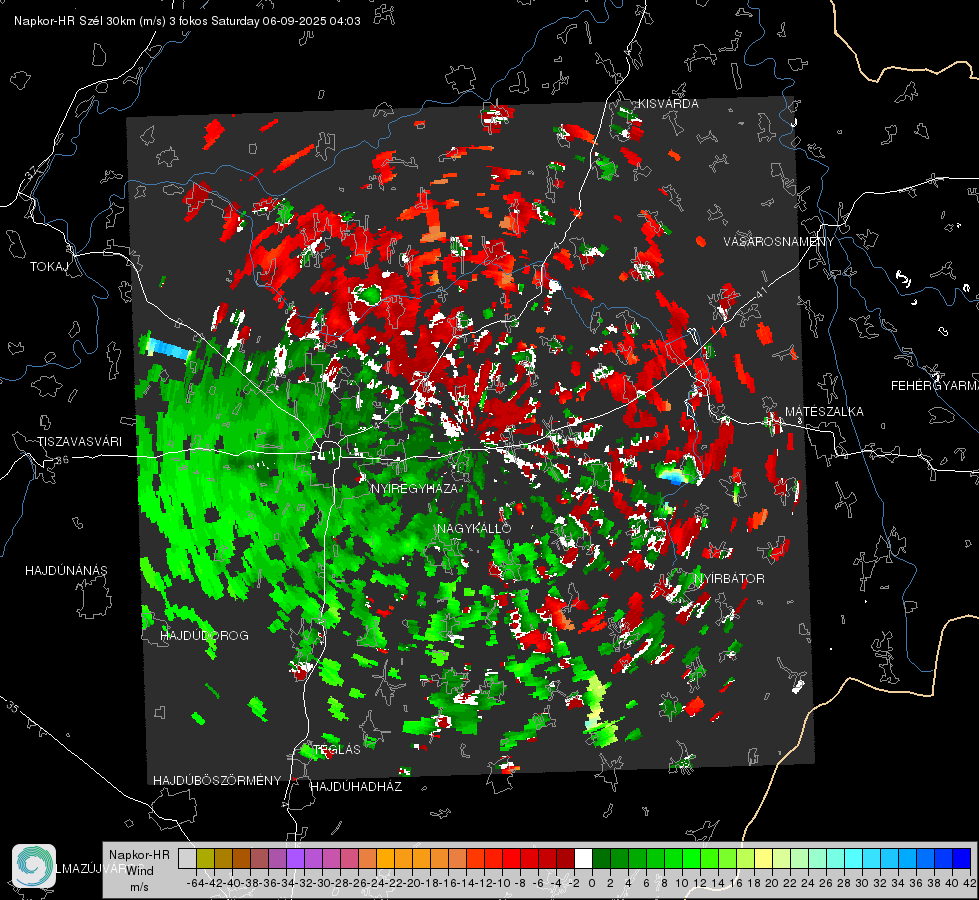Click the TISZAVASVÁRI city label

(79, 442)
